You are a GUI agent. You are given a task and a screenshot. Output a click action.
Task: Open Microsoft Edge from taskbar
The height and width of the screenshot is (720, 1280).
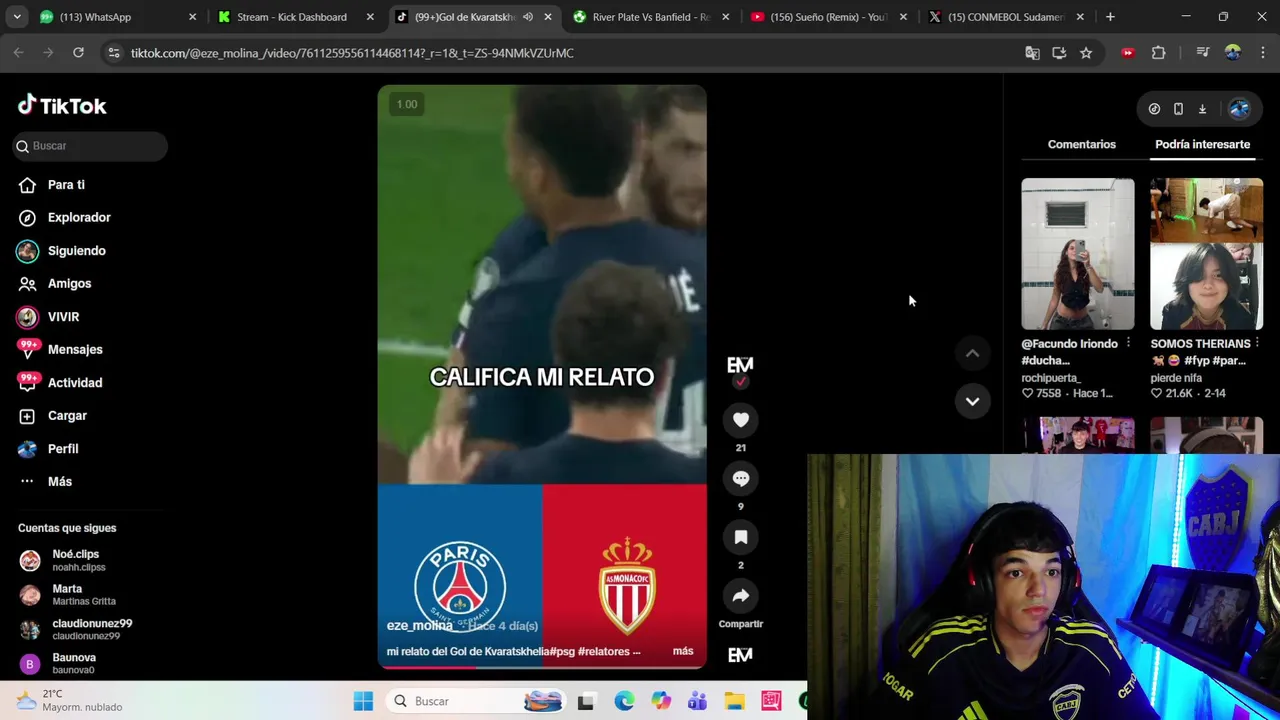(624, 701)
